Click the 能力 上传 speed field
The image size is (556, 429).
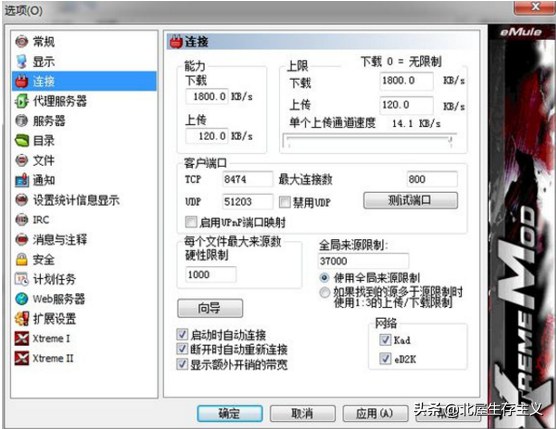point(206,136)
